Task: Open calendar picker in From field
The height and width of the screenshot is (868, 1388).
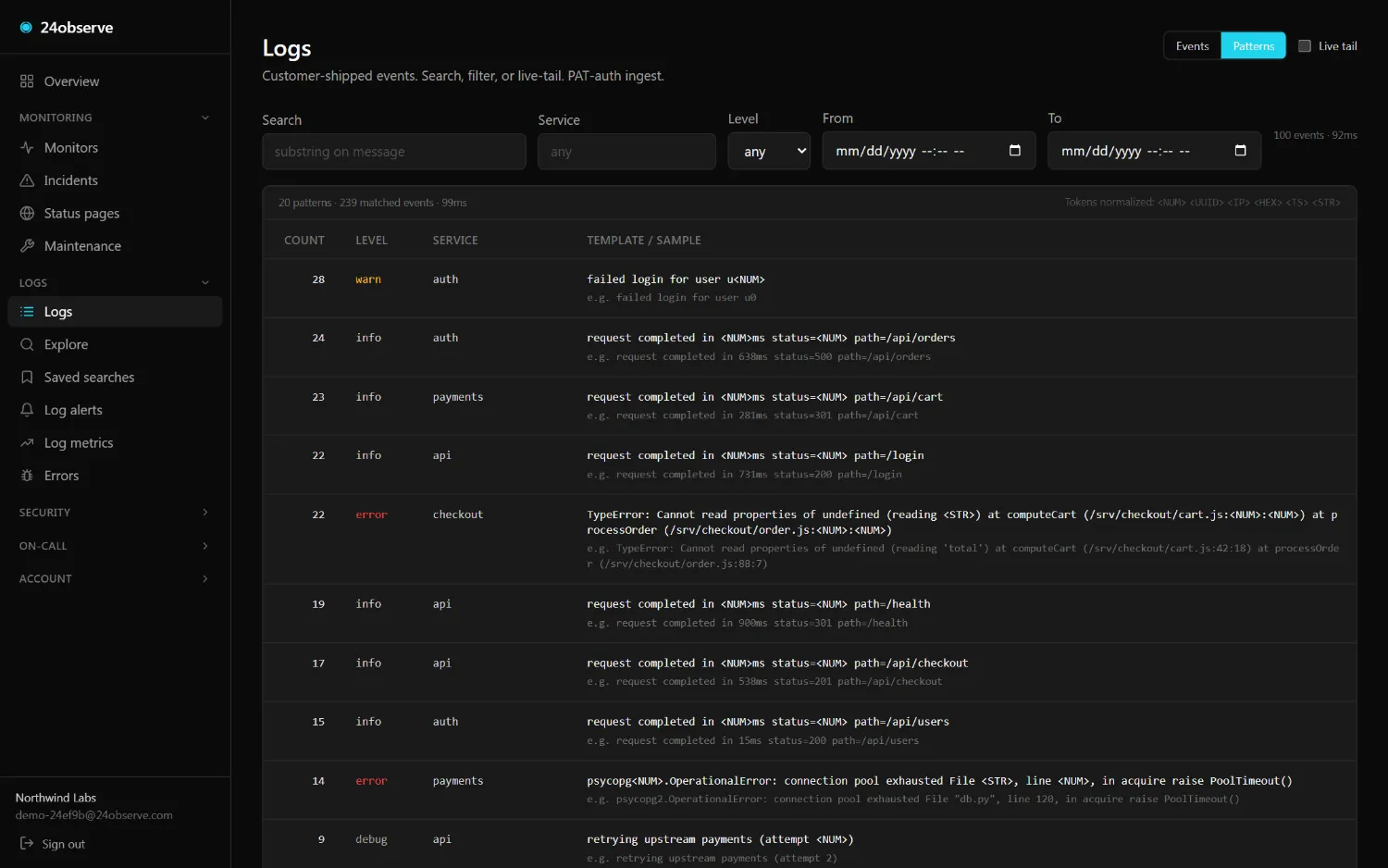Action: click(1015, 151)
